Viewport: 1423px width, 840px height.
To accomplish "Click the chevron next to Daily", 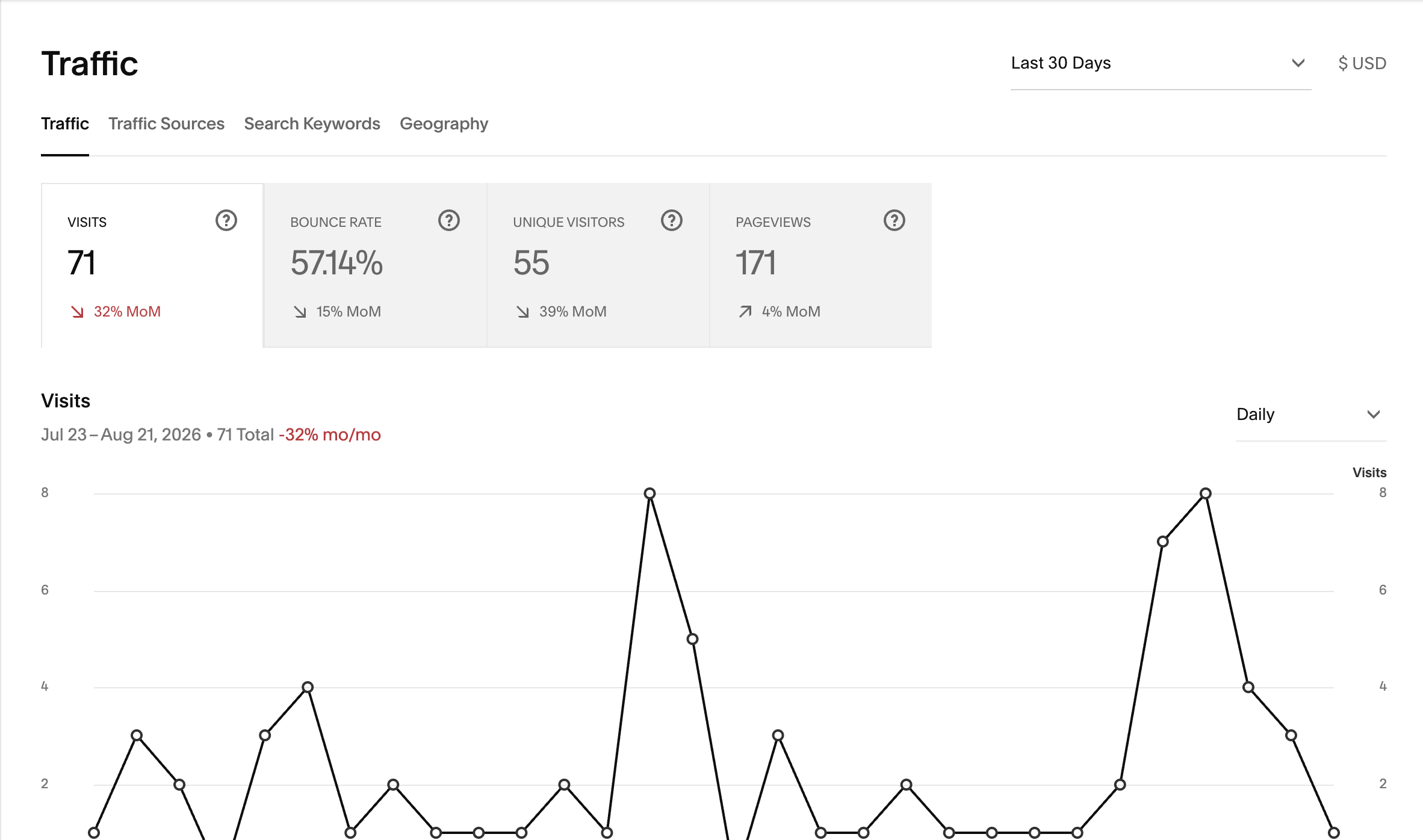I will pyautogui.click(x=1374, y=415).
